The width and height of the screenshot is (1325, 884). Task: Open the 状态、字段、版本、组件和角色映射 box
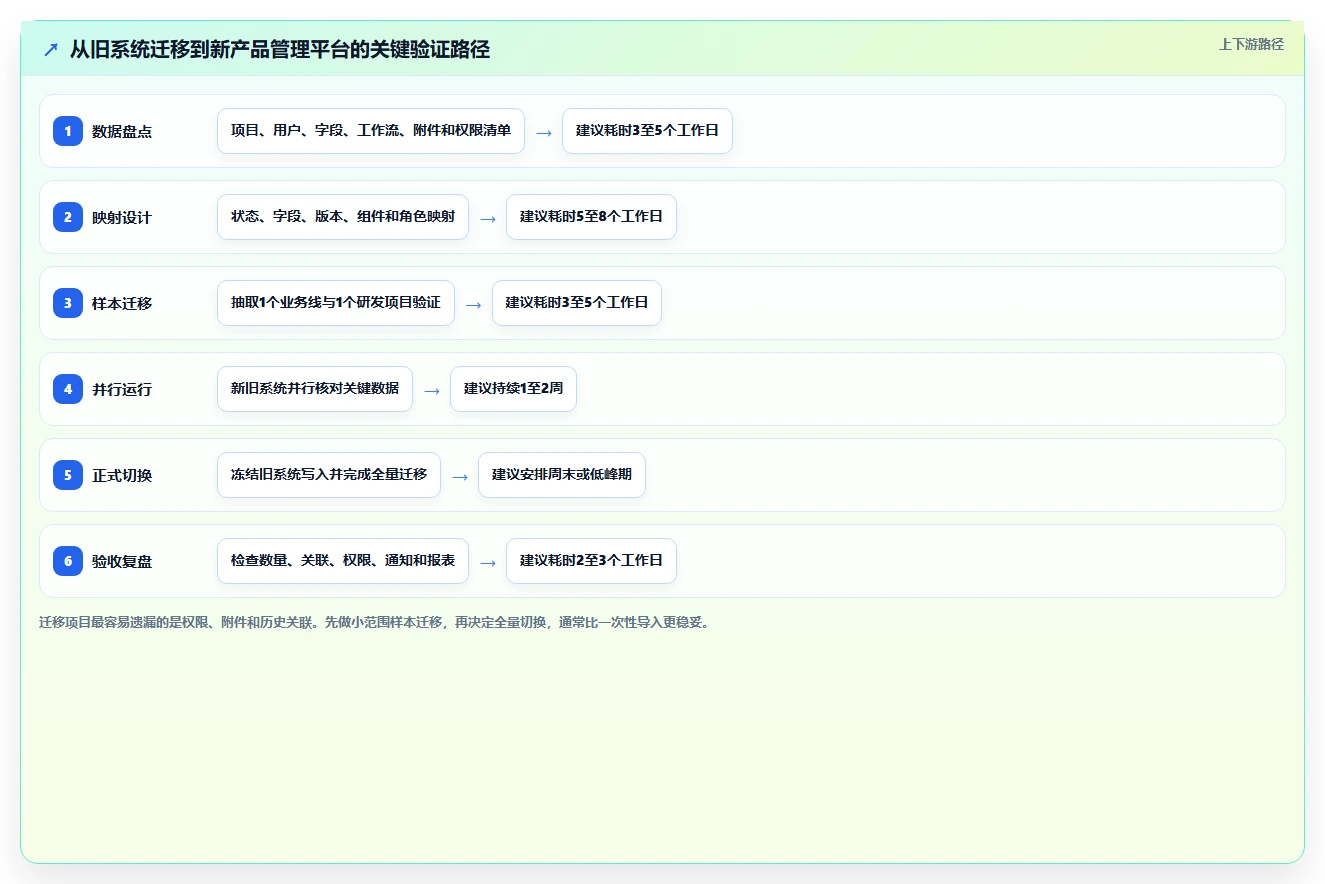pyautogui.click(x=343, y=217)
